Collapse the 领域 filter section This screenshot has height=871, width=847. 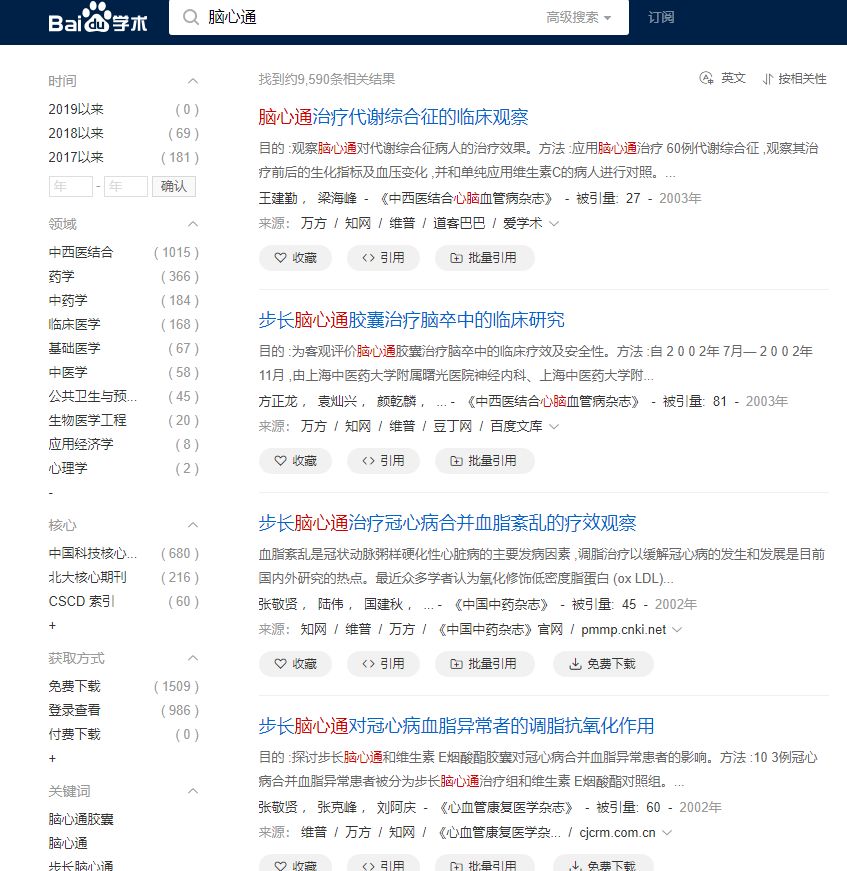193,224
